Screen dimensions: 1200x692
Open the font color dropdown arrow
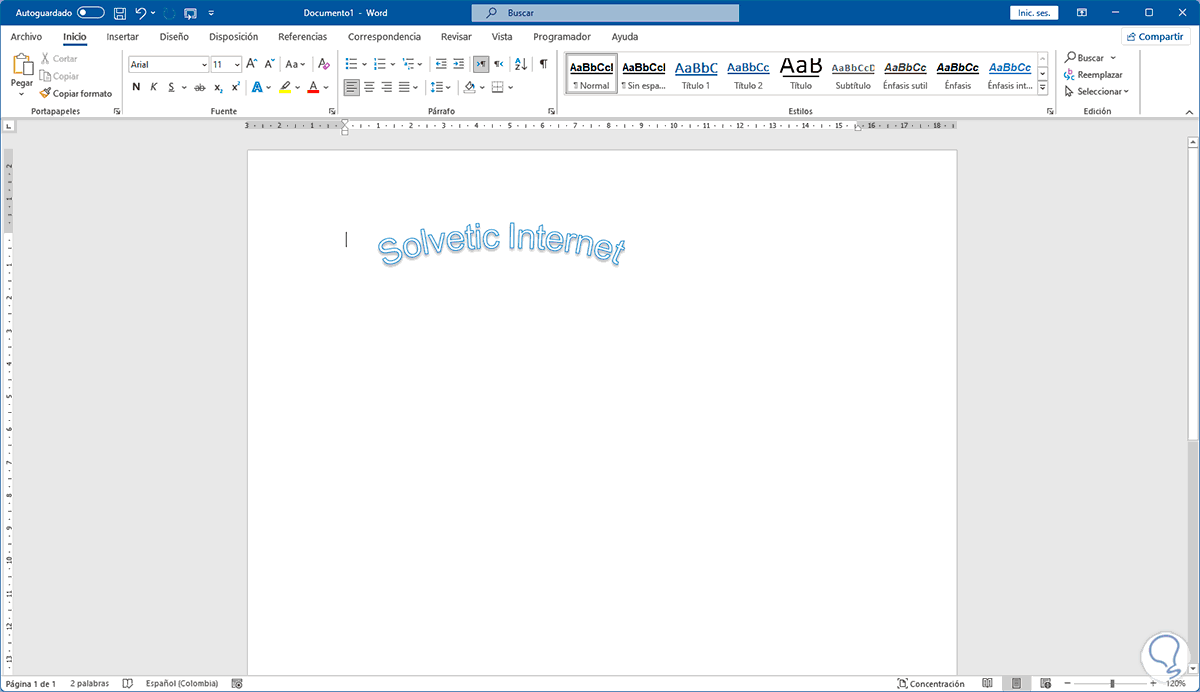(326, 87)
